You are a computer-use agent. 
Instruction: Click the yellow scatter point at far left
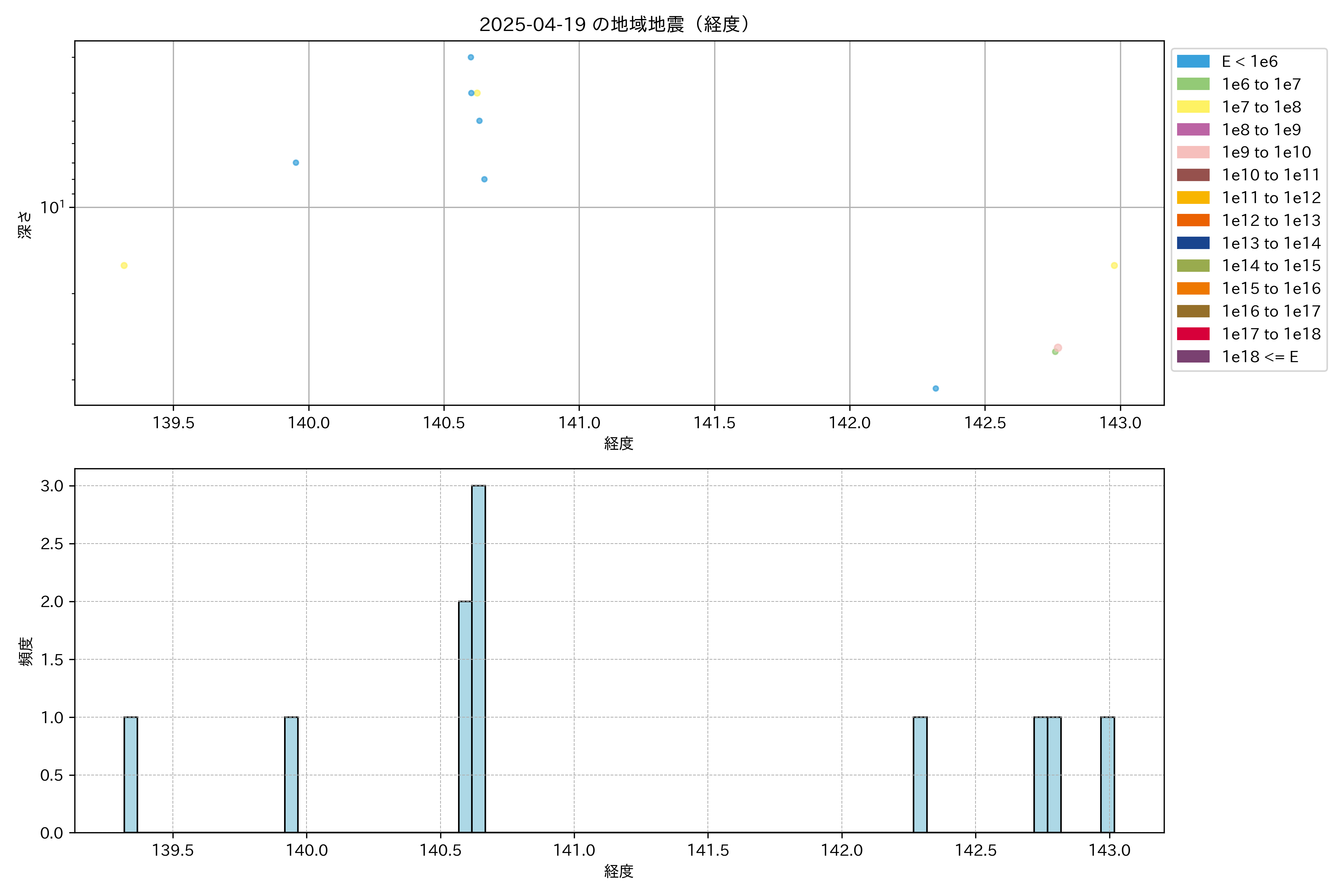124,266
